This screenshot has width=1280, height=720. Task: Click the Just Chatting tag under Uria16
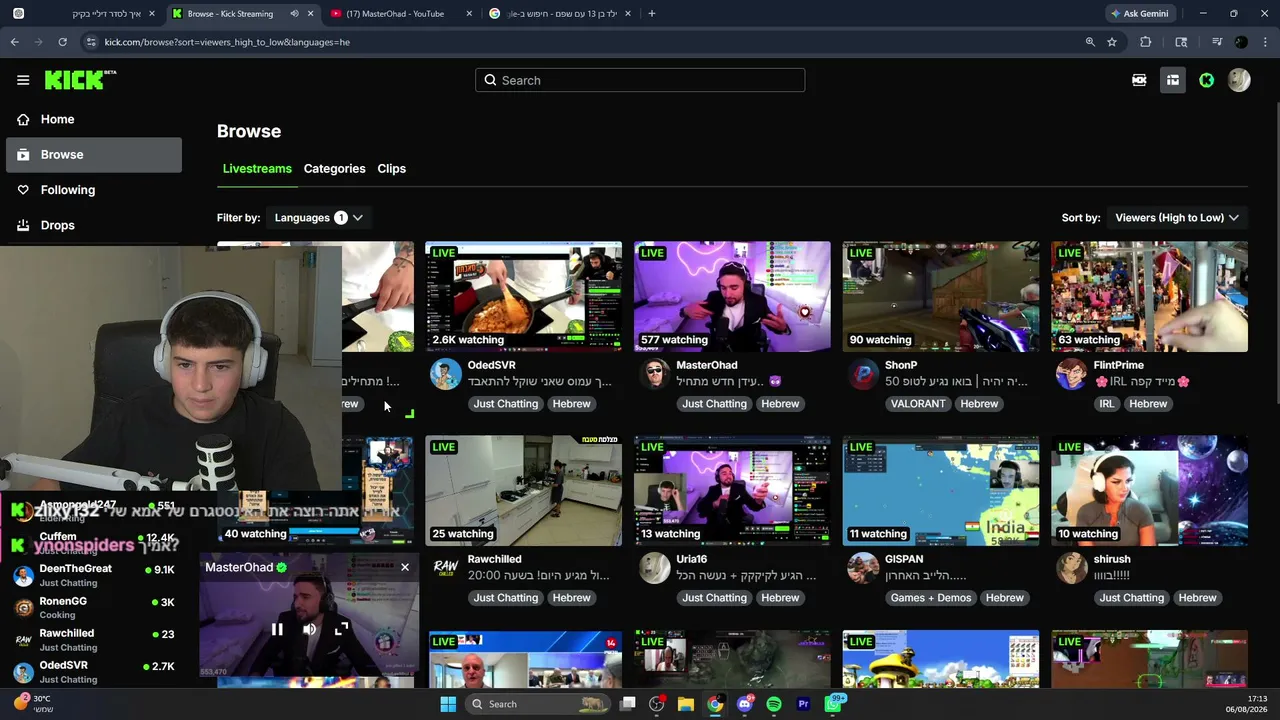[x=714, y=598]
